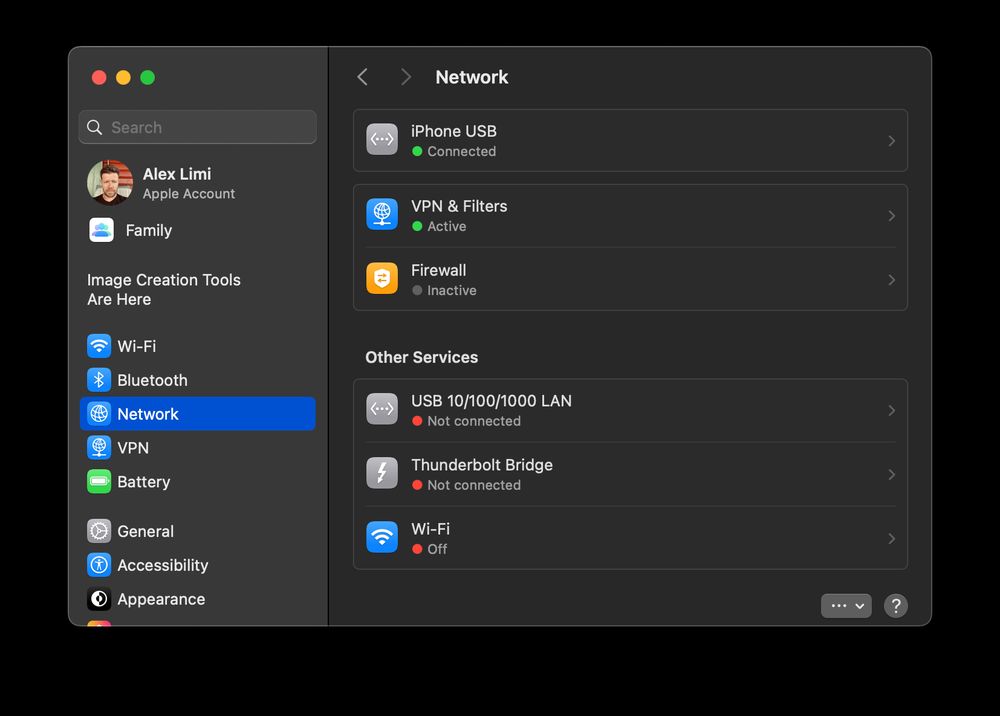Open the ellipsis actions dropdown at bottom right
Viewport: 1000px width, 716px height.
tap(845, 605)
